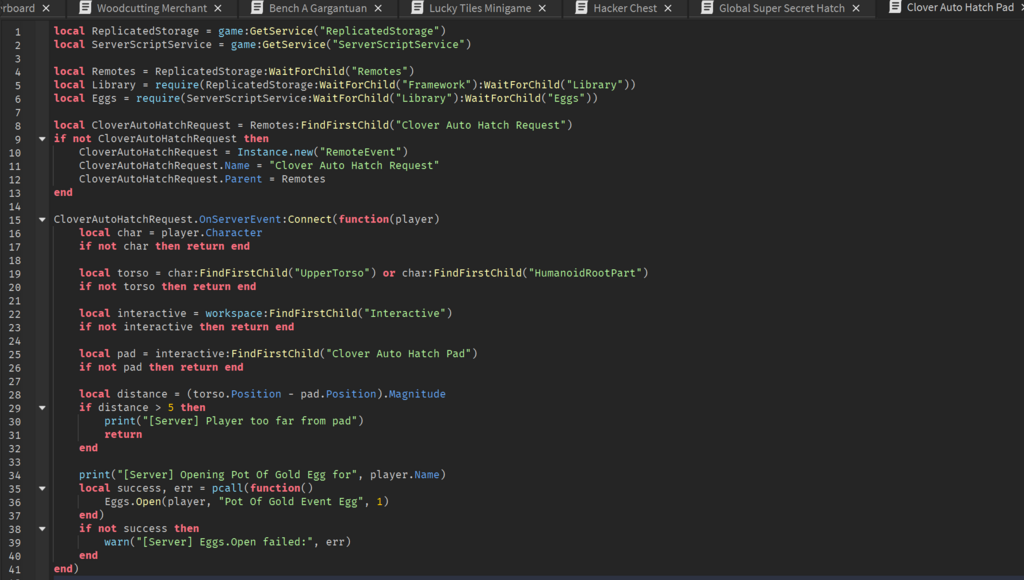Image resolution: width=1024 pixels, height=580 pixels.
Task: Fold the distance check block at line 29
Action: point(42,408)
